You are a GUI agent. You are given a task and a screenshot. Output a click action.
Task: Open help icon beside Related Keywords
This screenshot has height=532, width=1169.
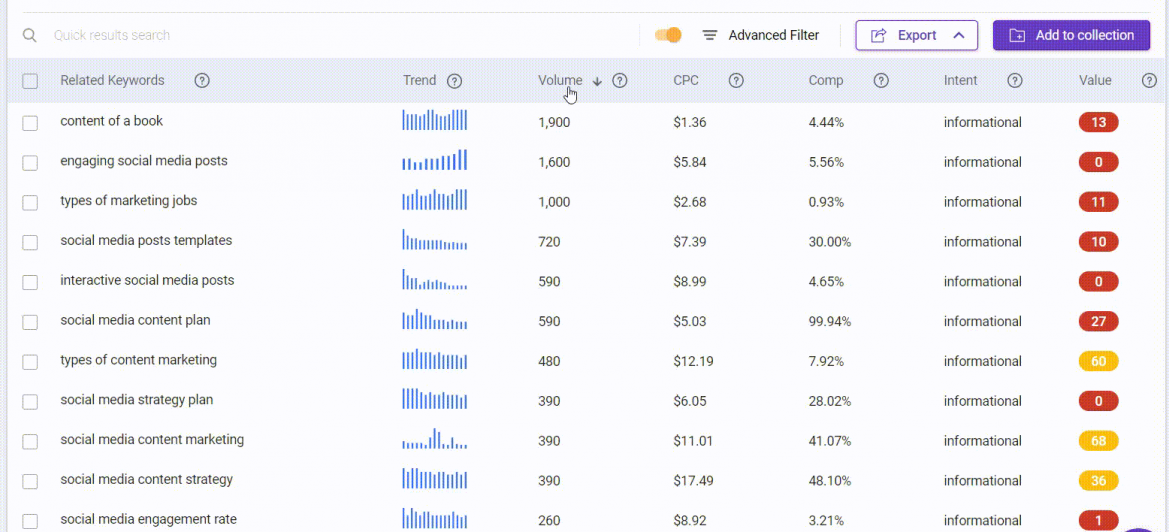[201, 81]
